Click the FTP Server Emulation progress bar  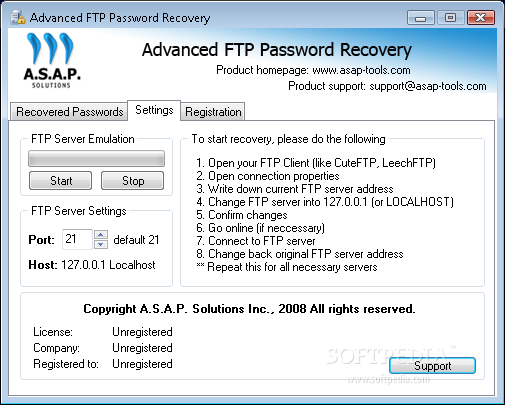coord(96,158)
